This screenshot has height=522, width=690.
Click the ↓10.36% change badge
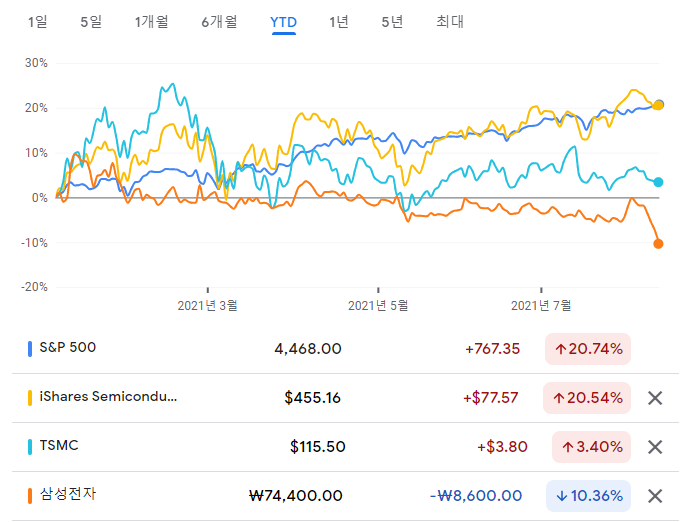[588, 496]
